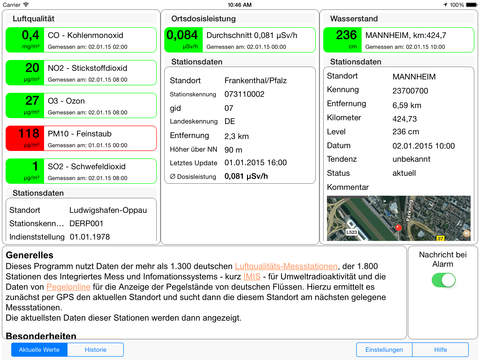This screenshot has height=360, width=480.
Task: Tap the green 236 cm level badge
Action: coord(343,40)
